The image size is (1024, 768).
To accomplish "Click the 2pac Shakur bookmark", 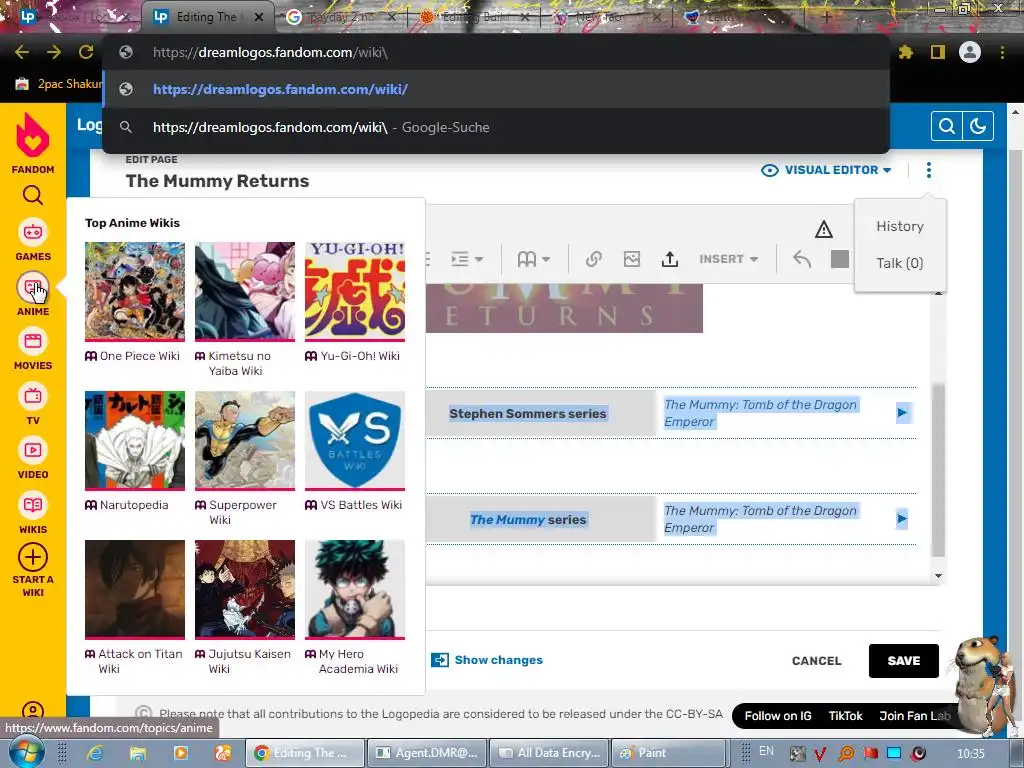I will pos(59,84).
